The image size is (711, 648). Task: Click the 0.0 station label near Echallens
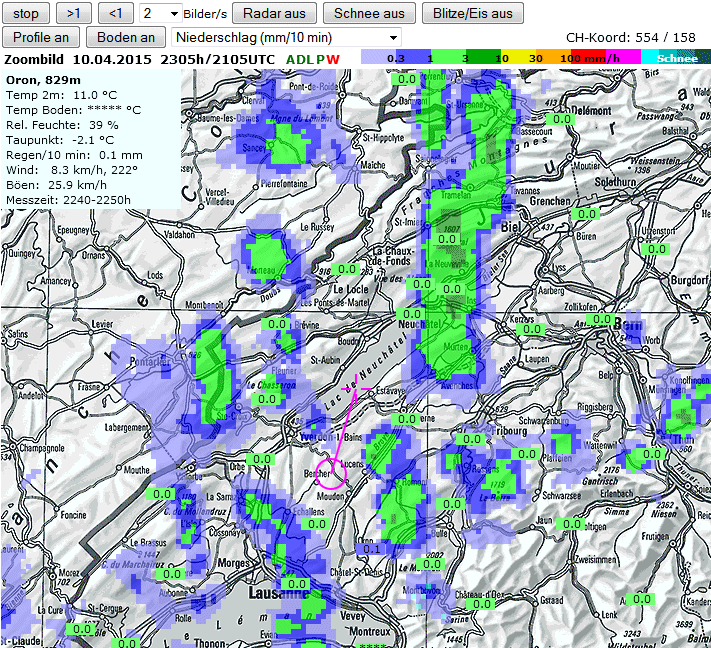pyautogui.click(x=317, y=524)
